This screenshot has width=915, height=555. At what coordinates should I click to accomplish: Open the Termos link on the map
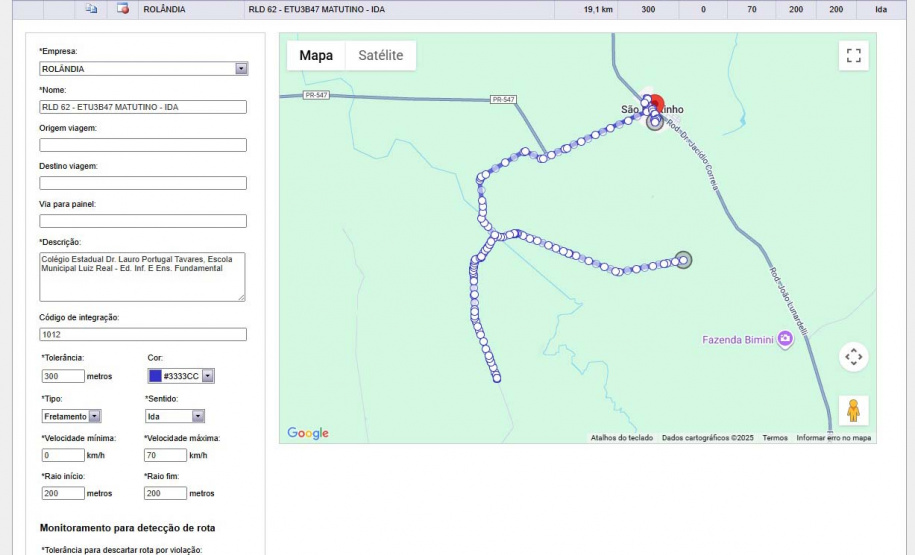pyautogui.click(x=775, y=438)
